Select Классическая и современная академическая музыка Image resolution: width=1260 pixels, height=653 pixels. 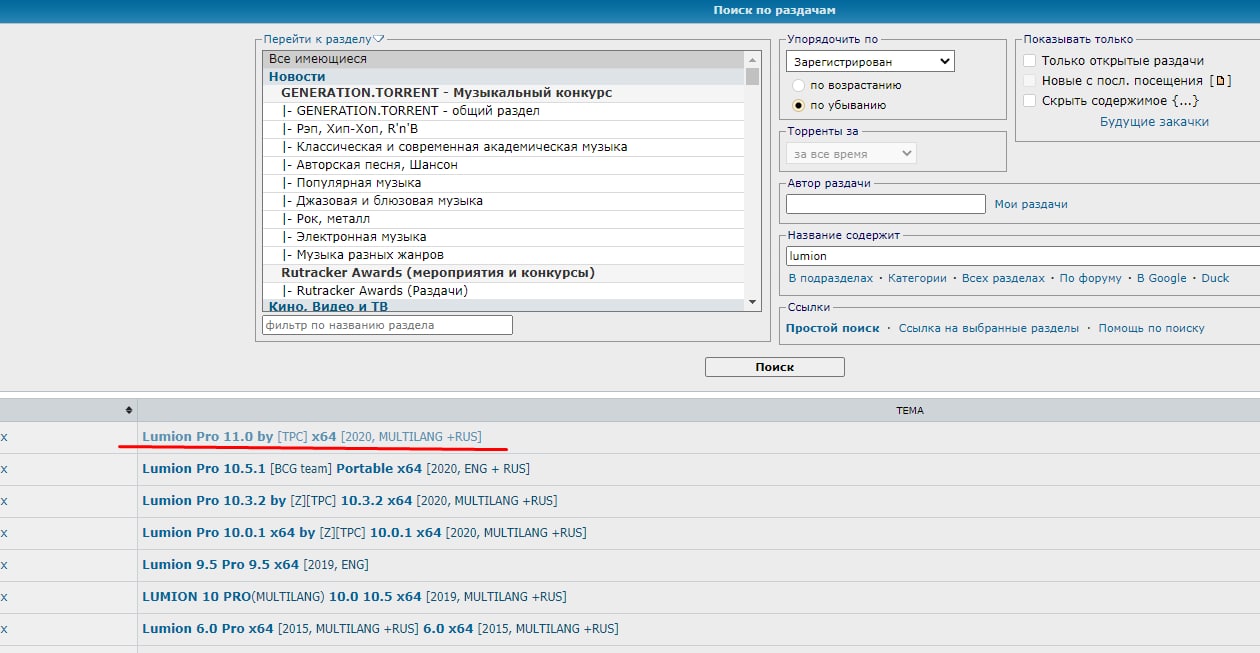pyautogui.click(x=504, y=147)
